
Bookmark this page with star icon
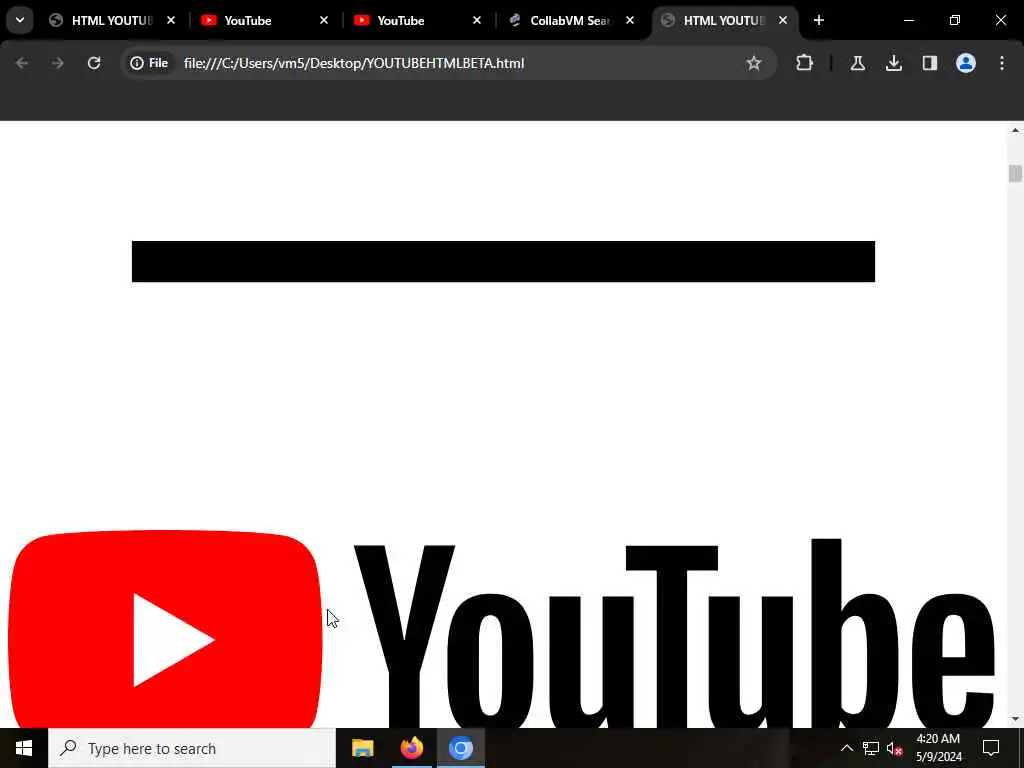[754, 63]
